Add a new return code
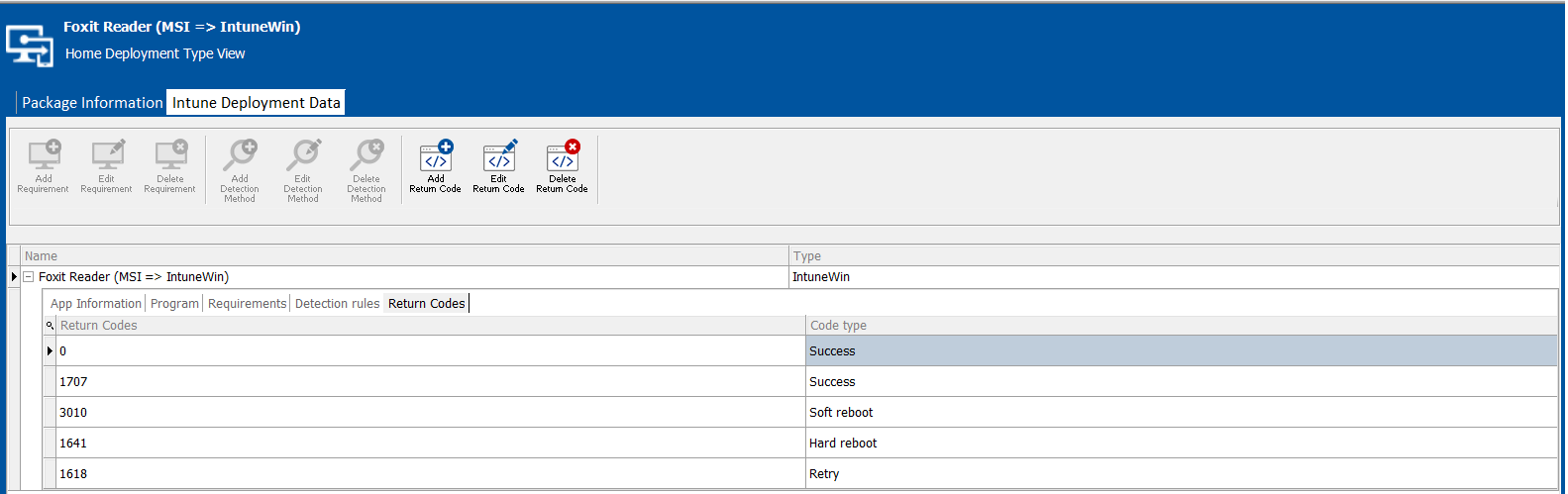This screenshot has width=1568, height=494. [436, 158]
